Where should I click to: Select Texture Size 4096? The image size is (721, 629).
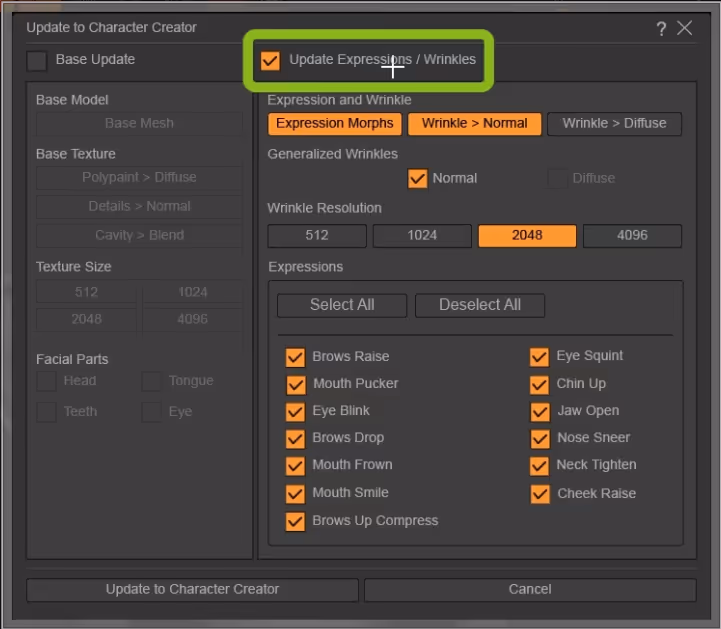click(x=193, y=320)
